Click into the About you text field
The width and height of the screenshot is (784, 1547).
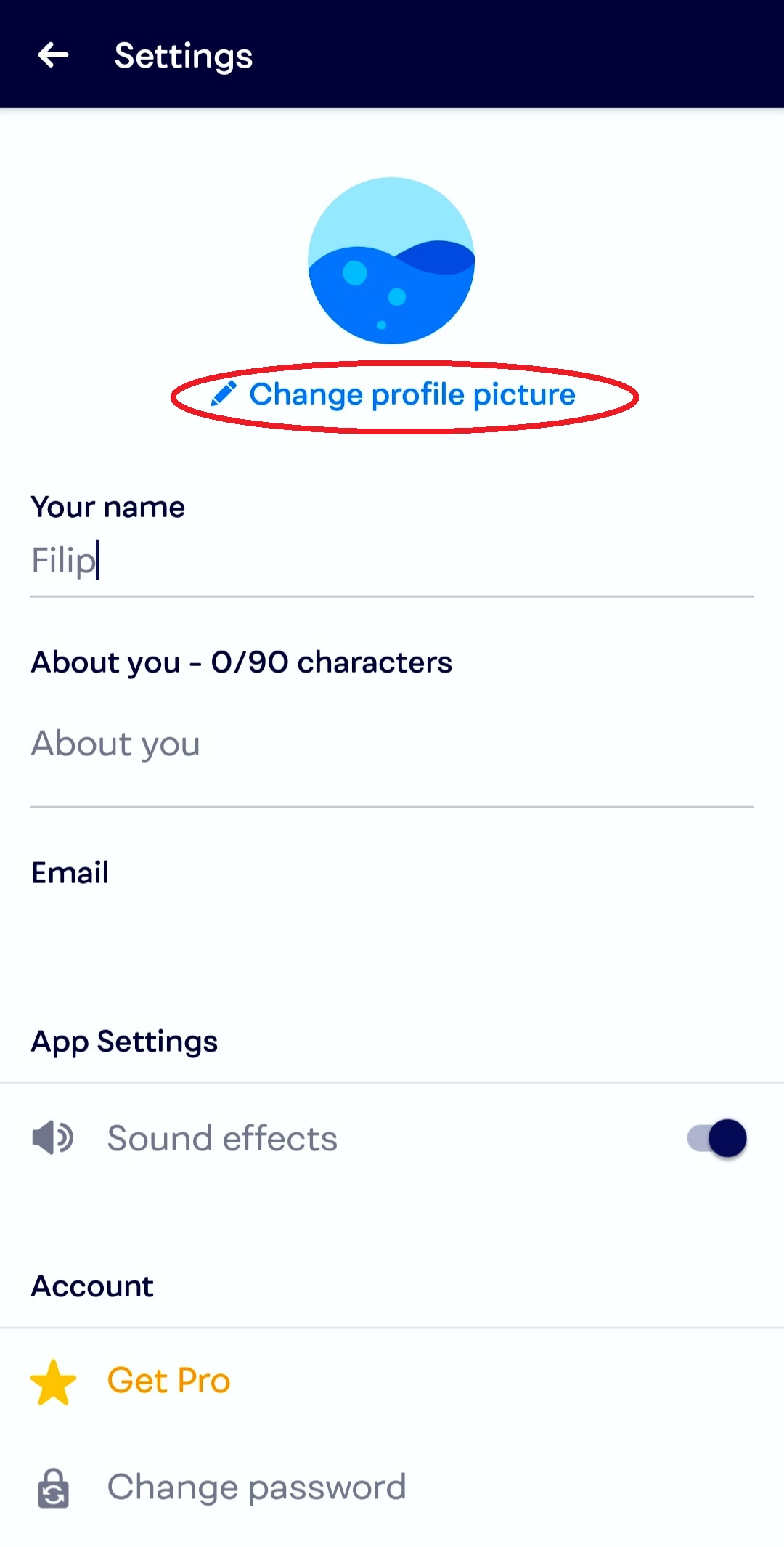click(392, 744)
